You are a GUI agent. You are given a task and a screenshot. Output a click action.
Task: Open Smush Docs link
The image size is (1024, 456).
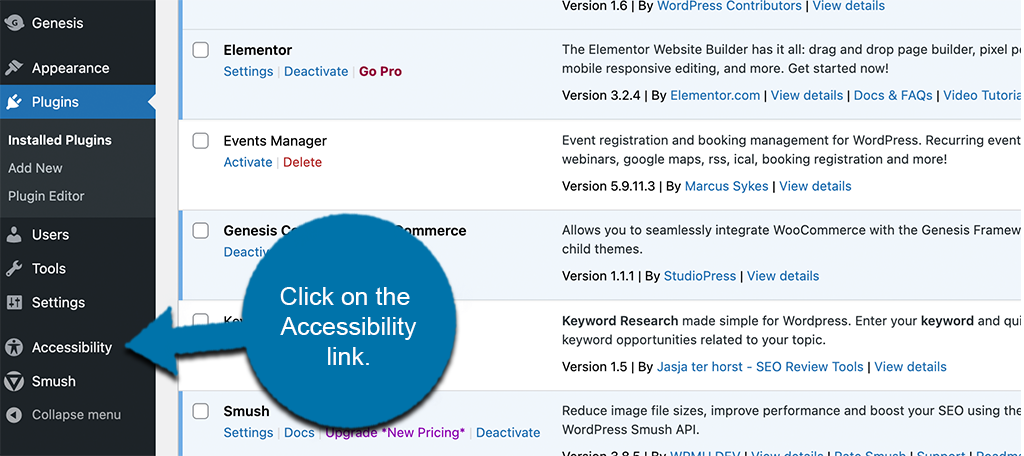coord(299,432)
